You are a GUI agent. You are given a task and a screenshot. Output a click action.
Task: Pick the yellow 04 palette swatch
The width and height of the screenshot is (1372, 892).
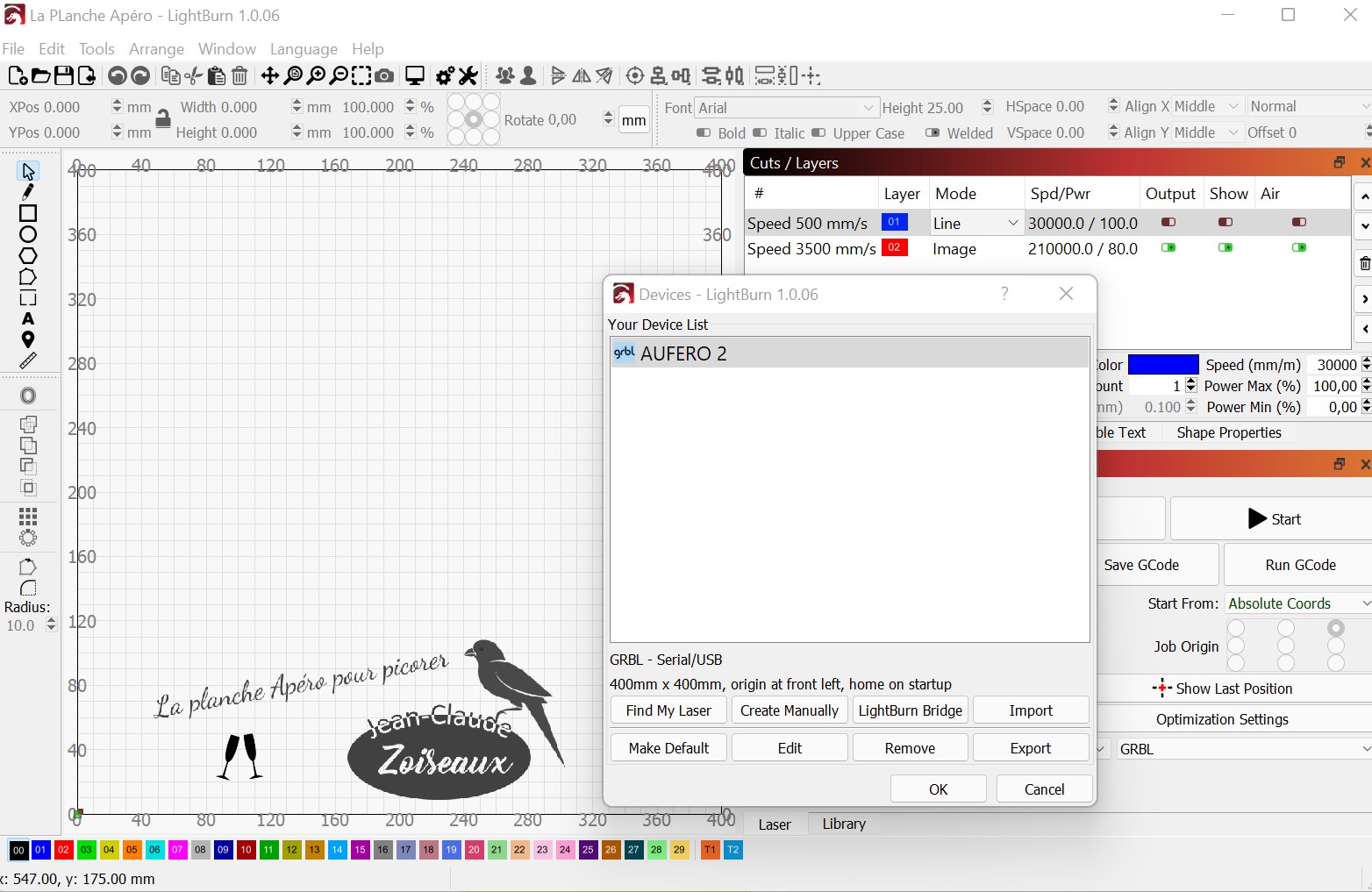pyautogui.click(x=109, y=850)
